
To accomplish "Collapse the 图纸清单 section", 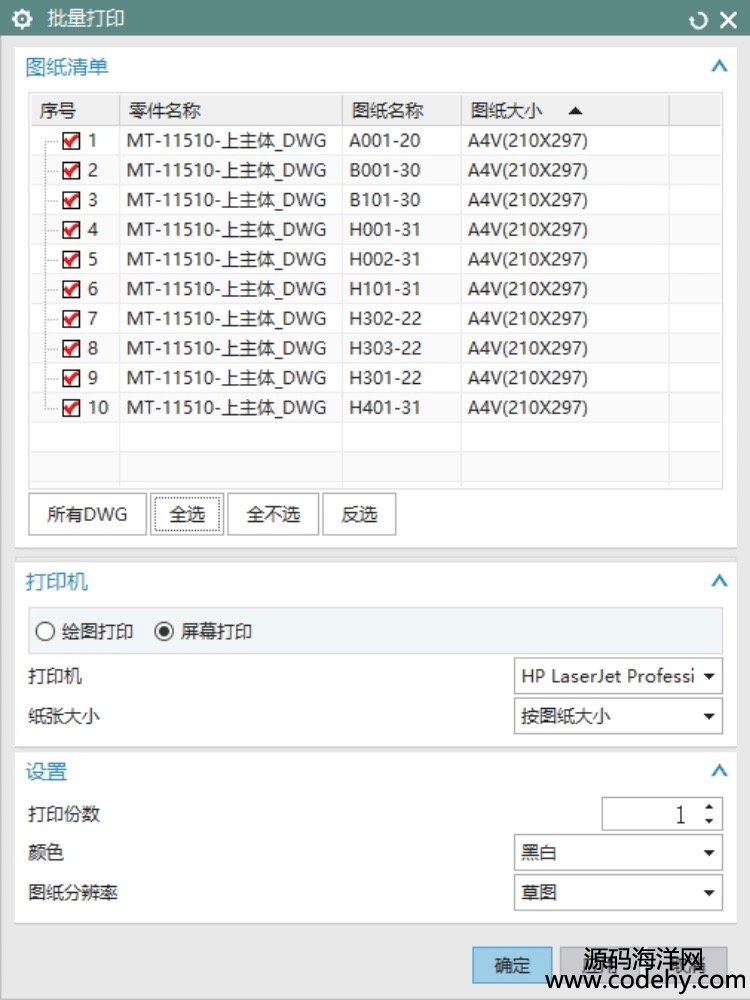I will [717, 67].
